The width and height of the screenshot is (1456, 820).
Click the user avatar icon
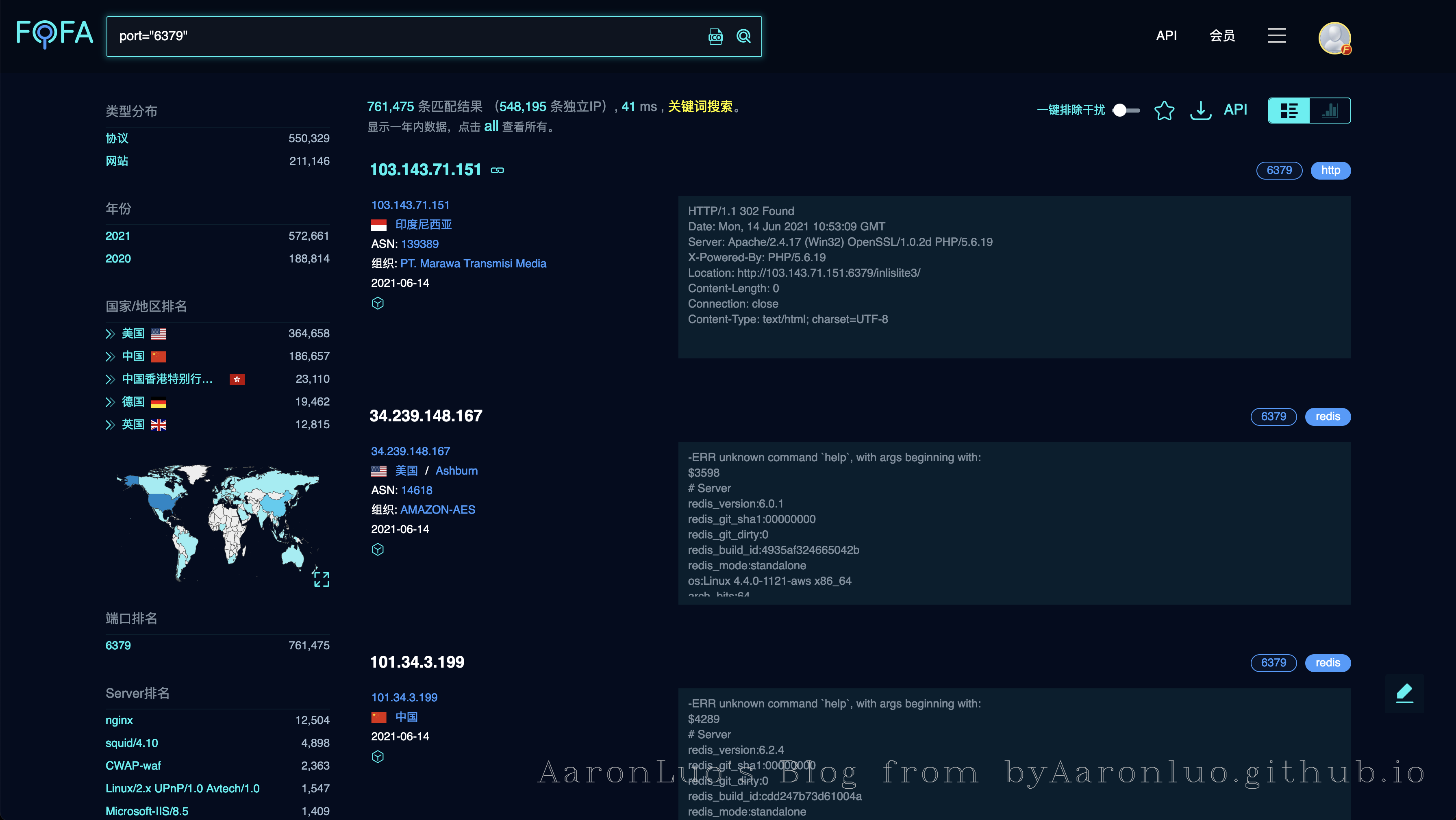[x=1334, y=38]
